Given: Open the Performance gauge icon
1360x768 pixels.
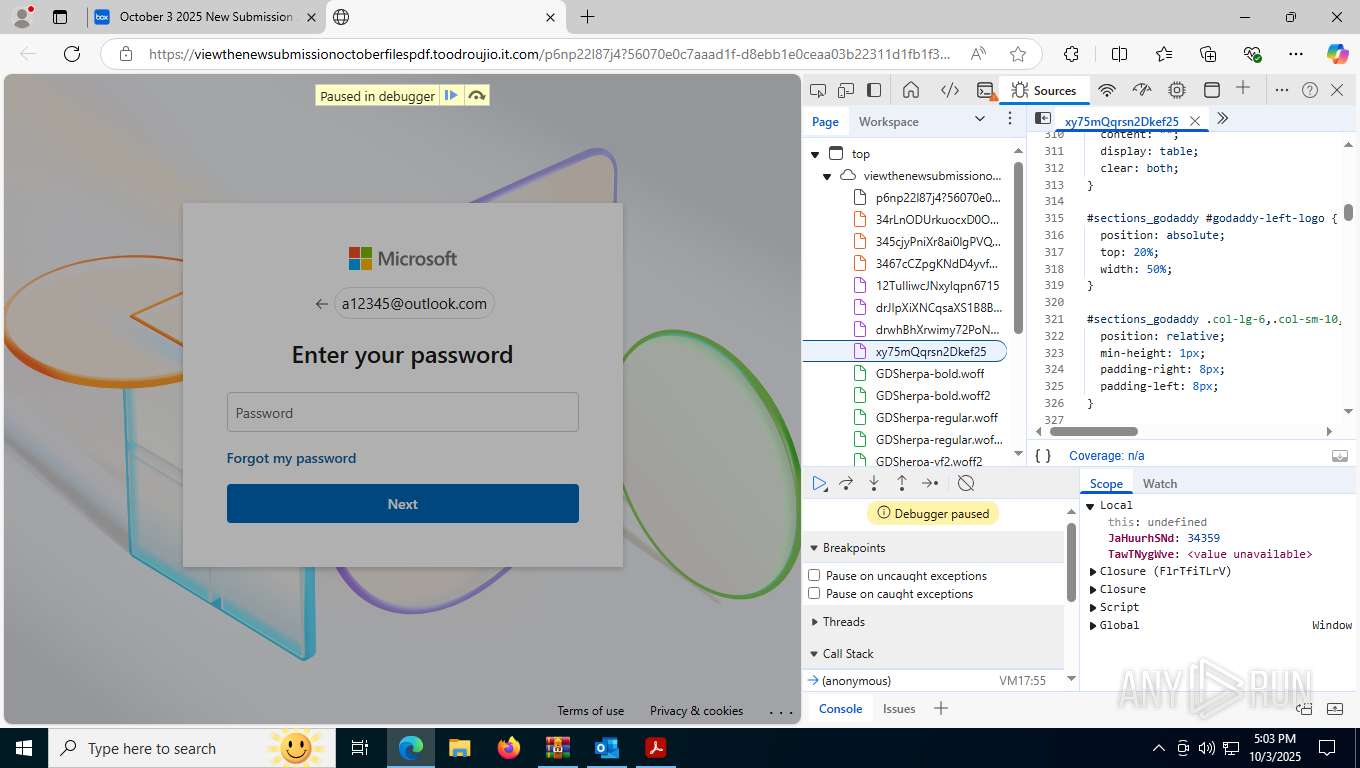Looking at the screenshot, I should [1143, 90].
